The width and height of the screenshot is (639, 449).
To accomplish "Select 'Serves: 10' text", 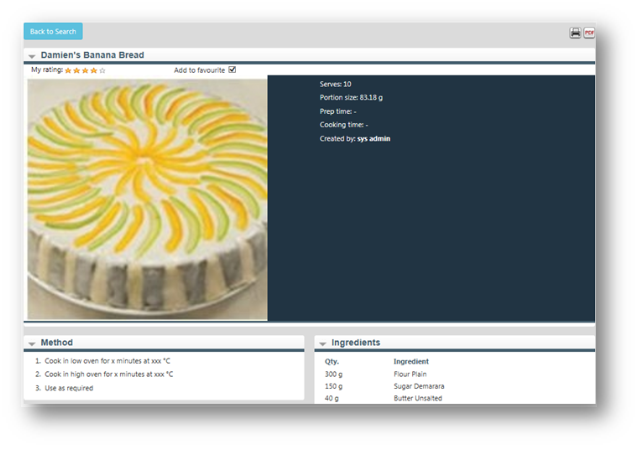I will 335,84.
